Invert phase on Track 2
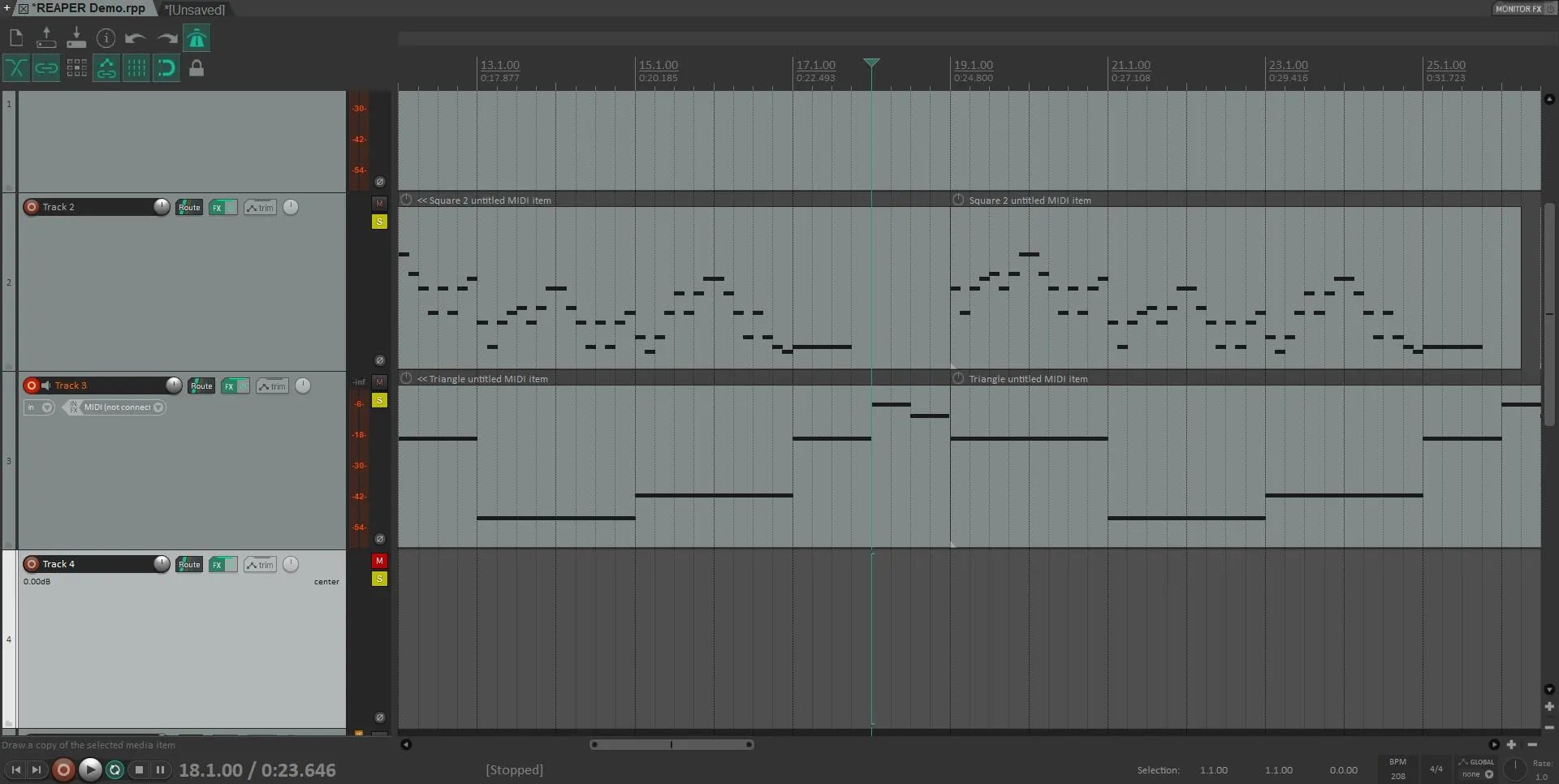The image size is (1559, 784). pyautogui.click(x=379, y=360)
